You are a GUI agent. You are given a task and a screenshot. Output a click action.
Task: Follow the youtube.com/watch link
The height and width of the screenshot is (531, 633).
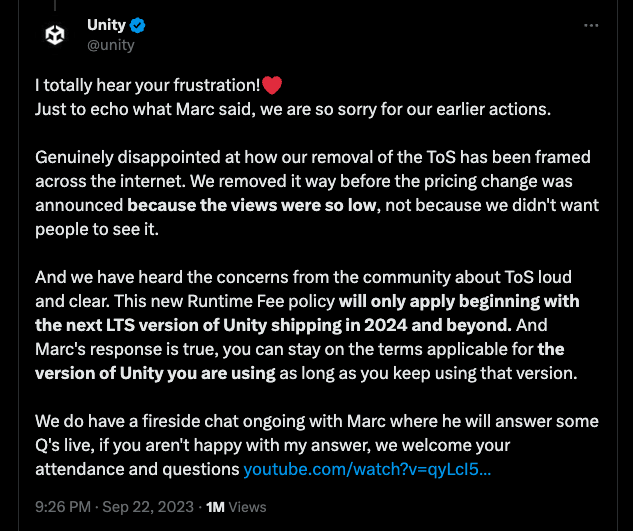point(367,469)
